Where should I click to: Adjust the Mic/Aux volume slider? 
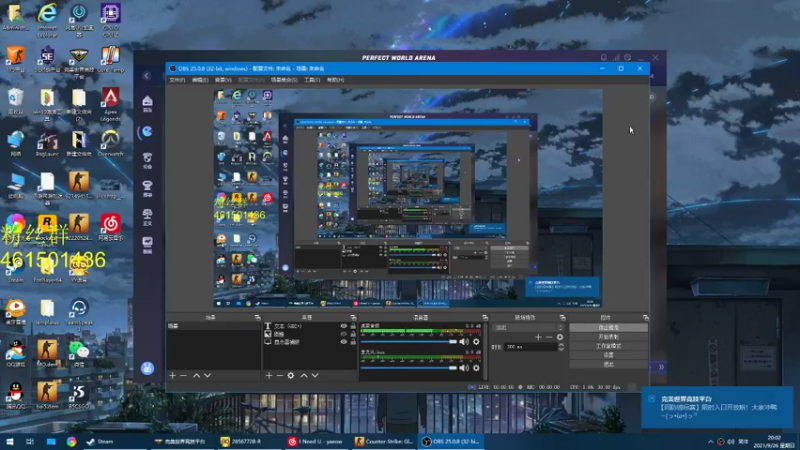[x=409, y=368]
